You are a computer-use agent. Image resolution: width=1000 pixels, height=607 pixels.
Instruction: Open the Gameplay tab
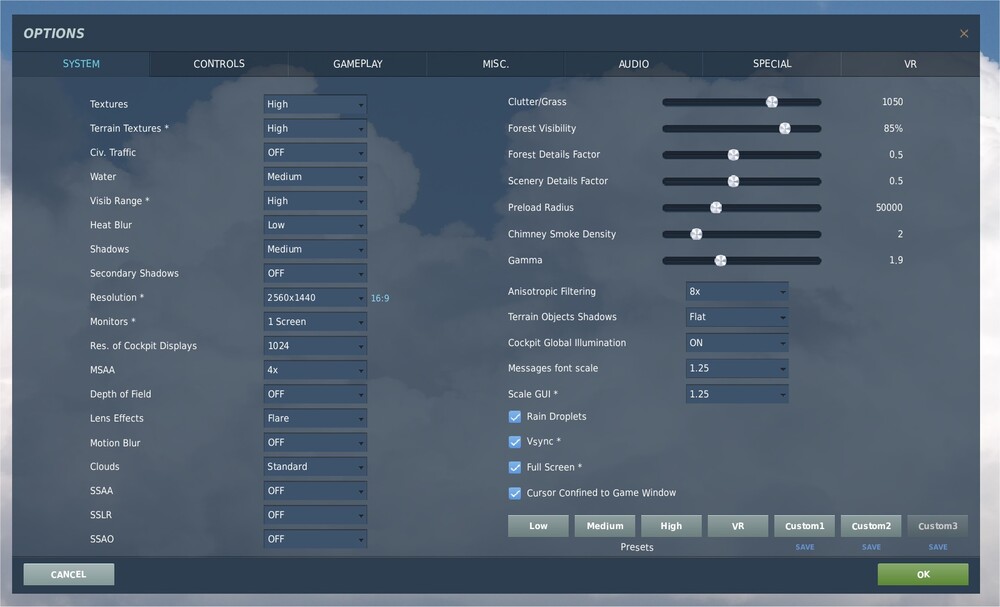(x=357, y=64)
